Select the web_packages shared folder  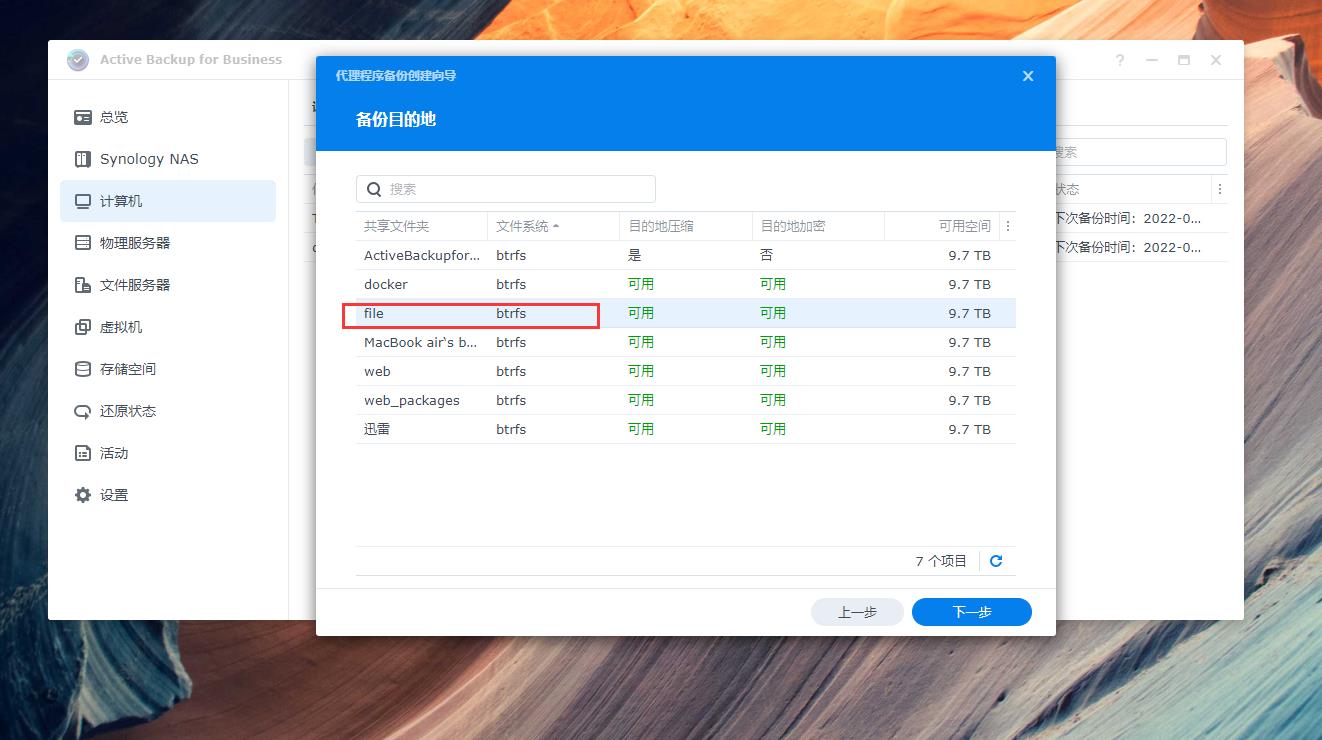(x=686, y=400)
